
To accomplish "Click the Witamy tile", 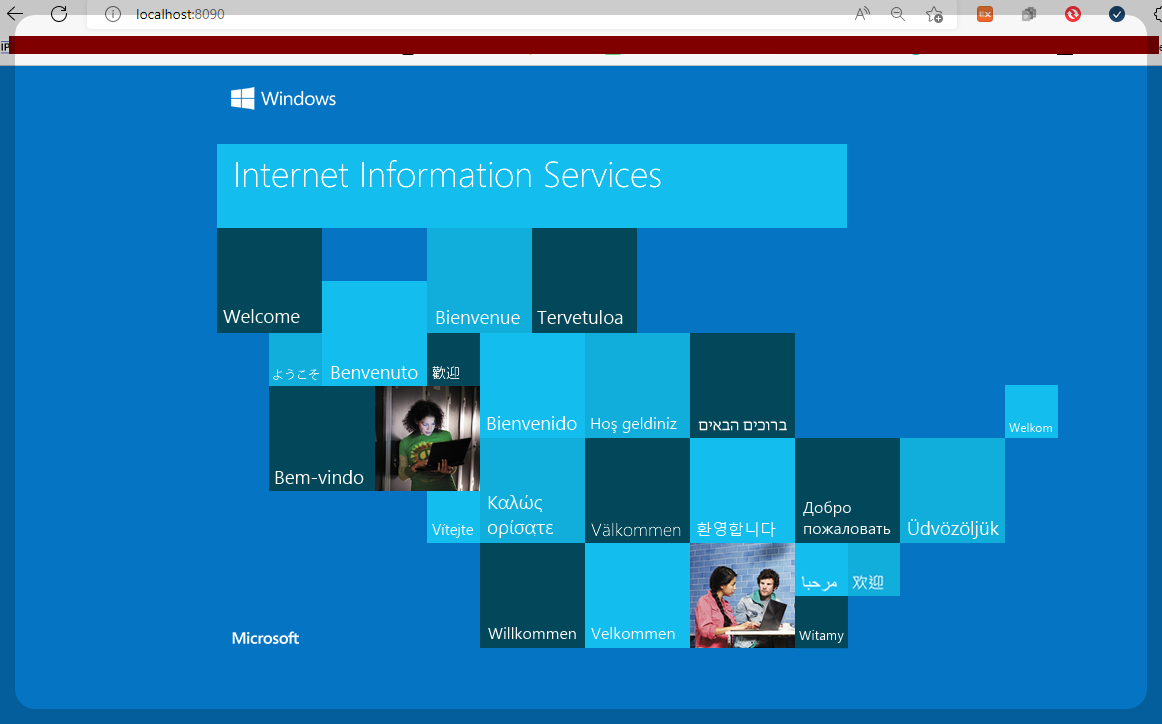I will [821, 622].
